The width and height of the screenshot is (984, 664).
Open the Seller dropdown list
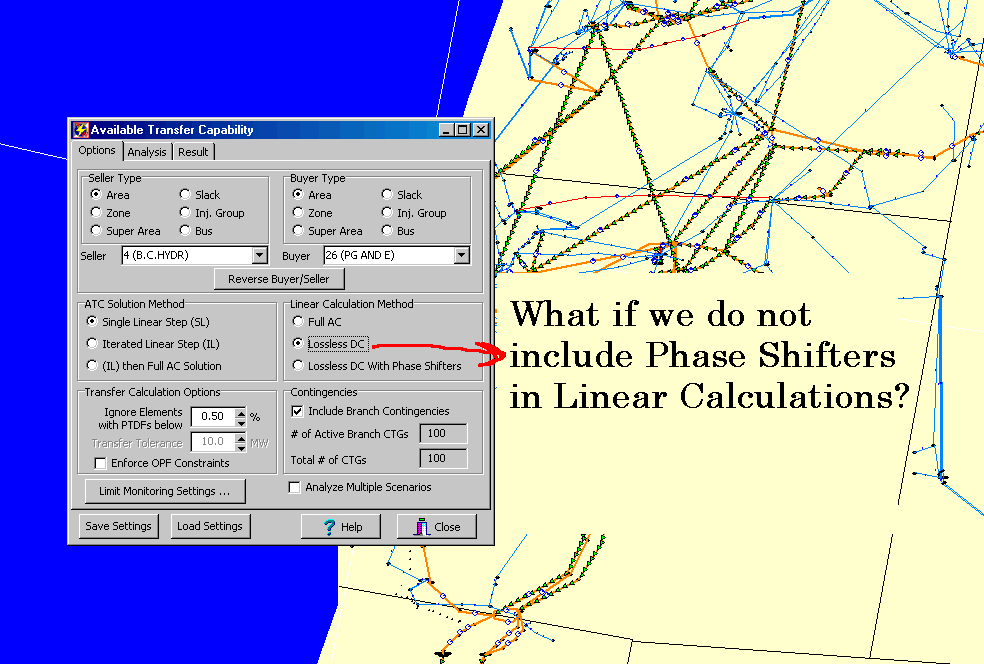tap(260, 256)
